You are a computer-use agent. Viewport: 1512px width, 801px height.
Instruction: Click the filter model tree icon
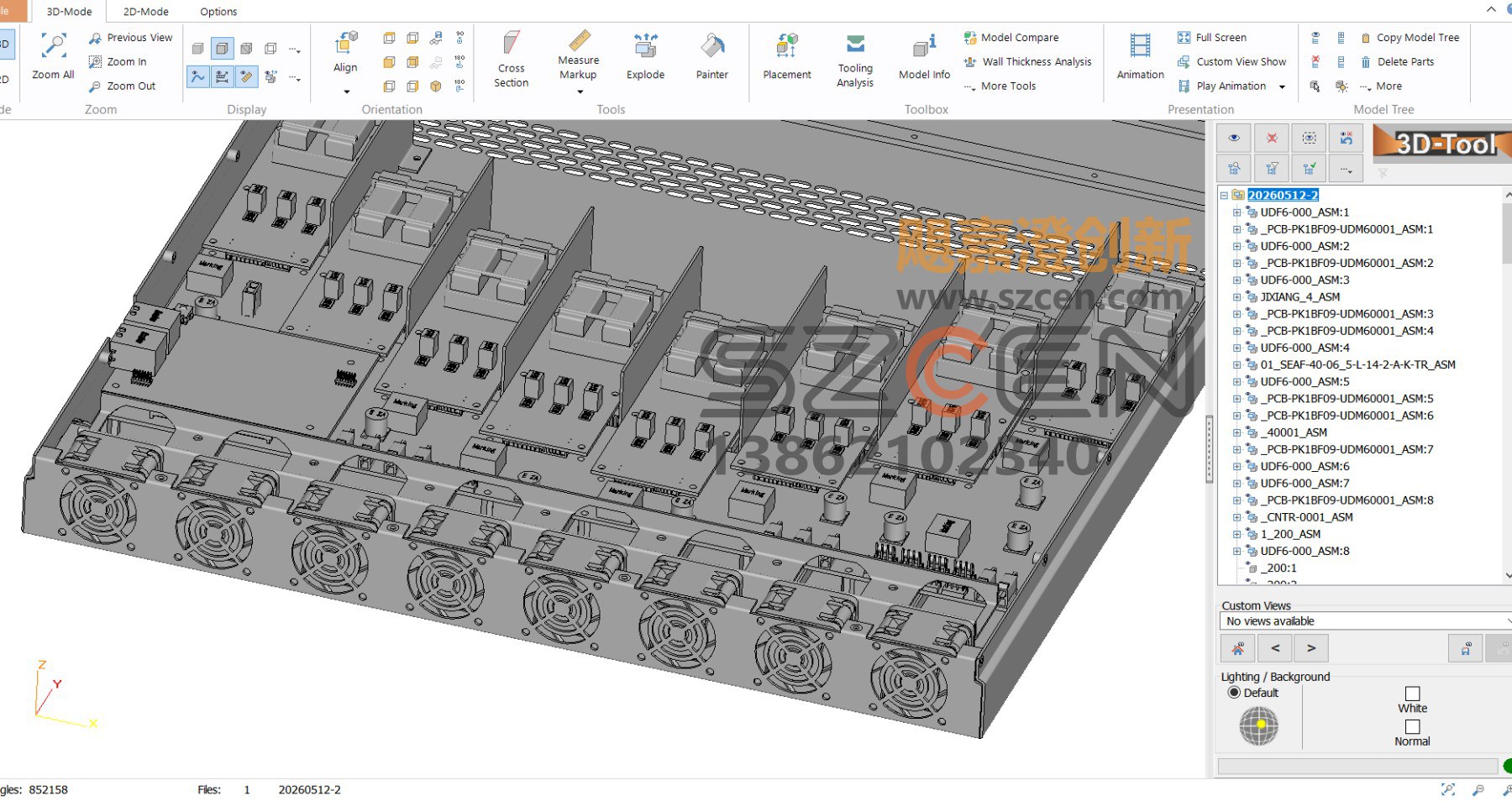coord(1272,169)
